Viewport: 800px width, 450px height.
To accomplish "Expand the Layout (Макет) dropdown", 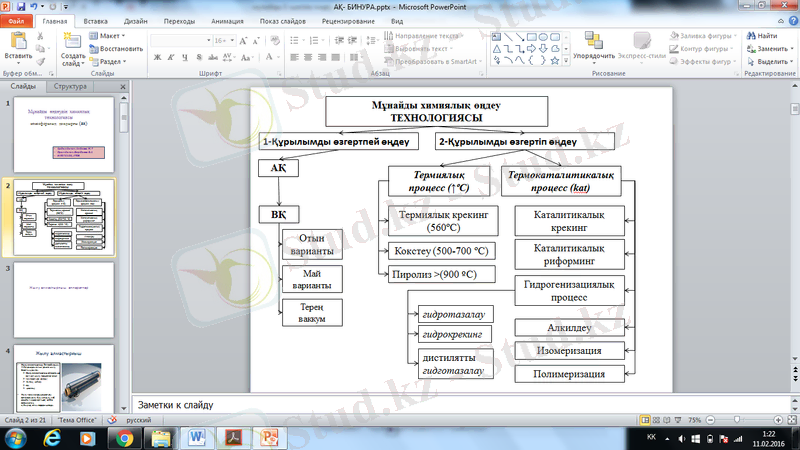I will [112, 35].
